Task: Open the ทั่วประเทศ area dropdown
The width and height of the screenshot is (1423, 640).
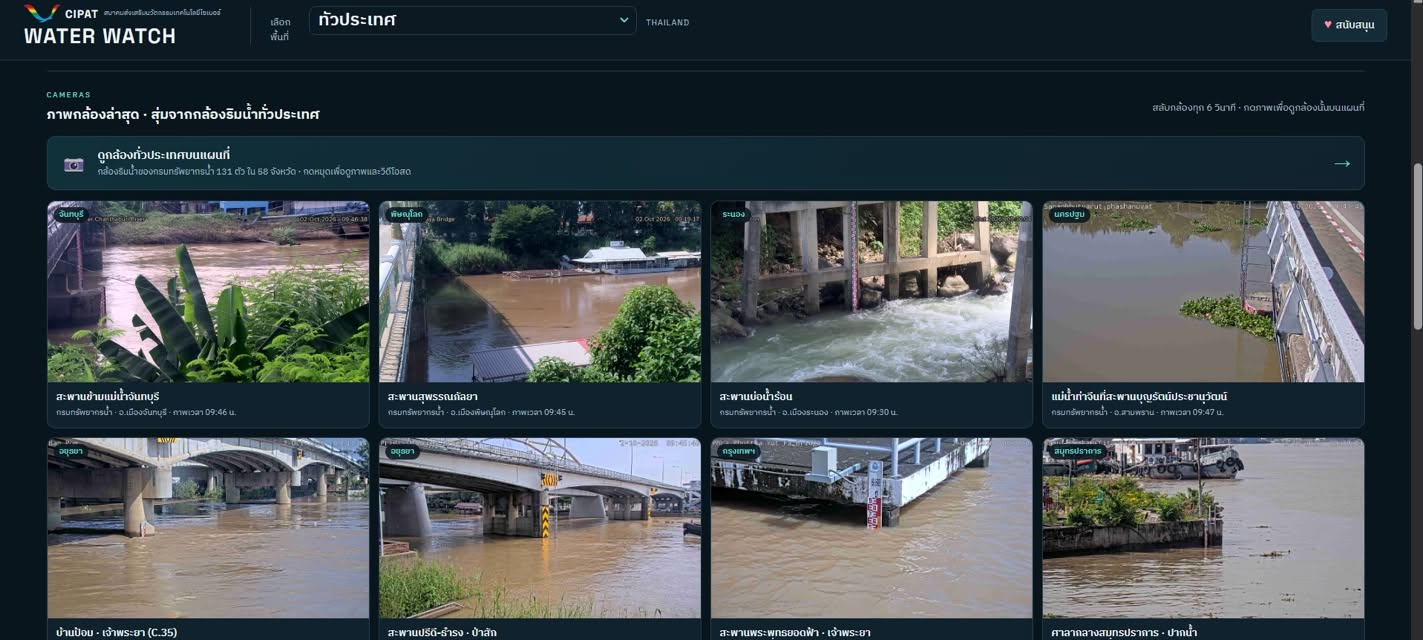Action: pos(472,20)
